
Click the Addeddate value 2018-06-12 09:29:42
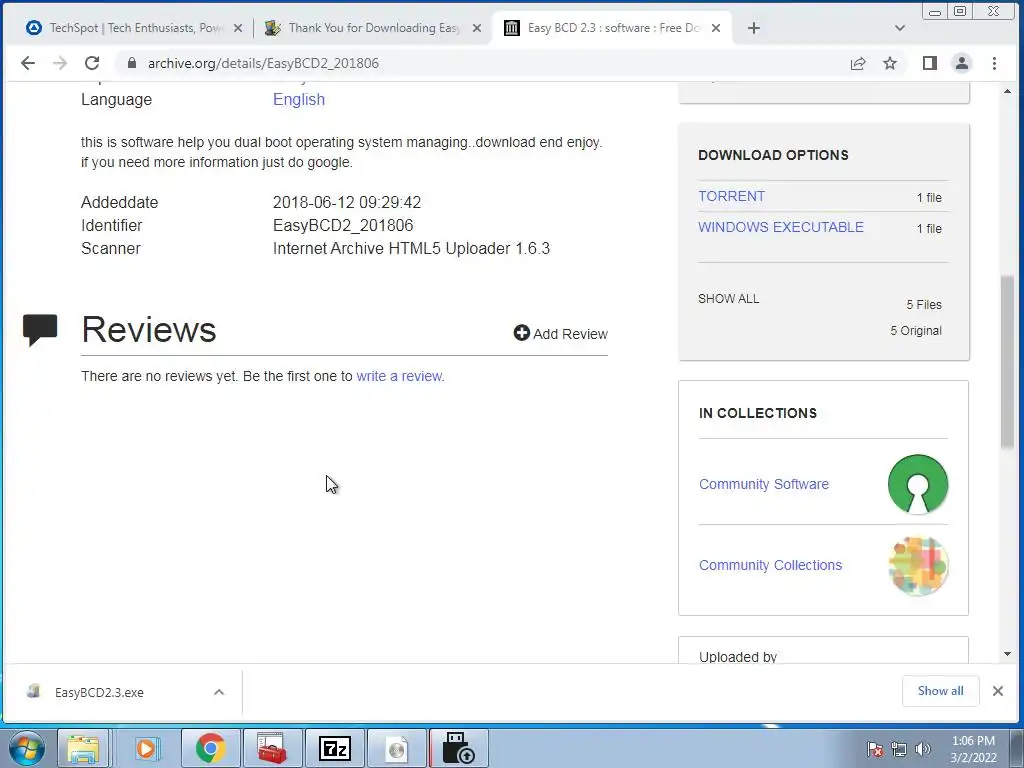(347, 202)
